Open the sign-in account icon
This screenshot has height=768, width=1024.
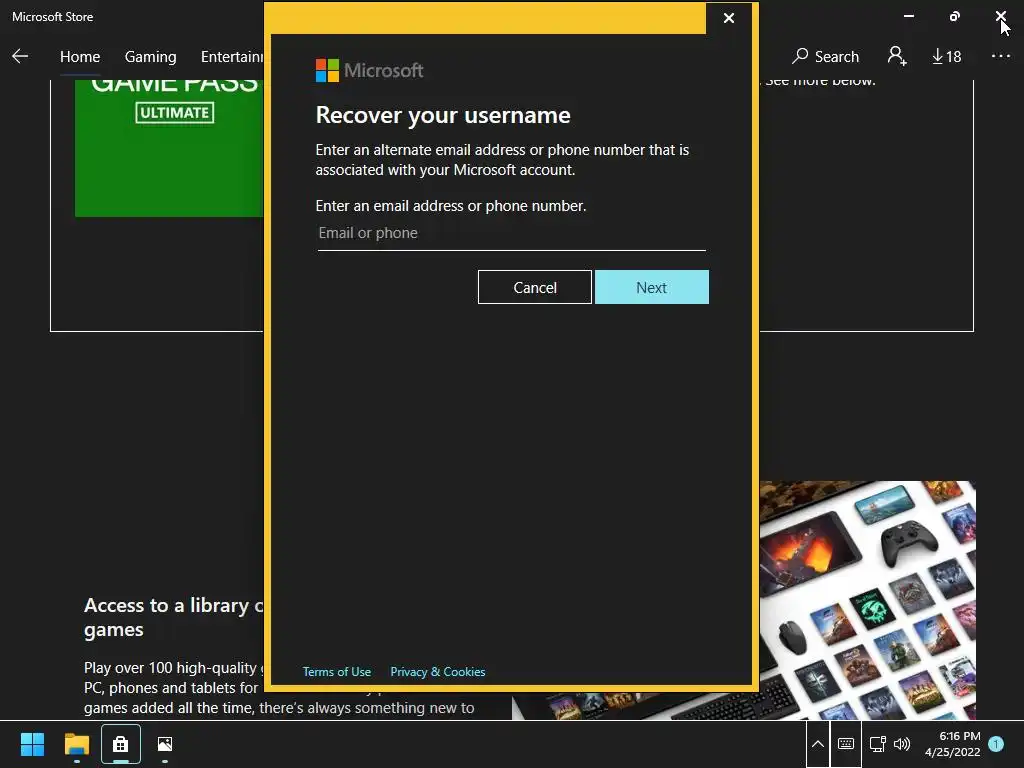click(x=897, y=56)
